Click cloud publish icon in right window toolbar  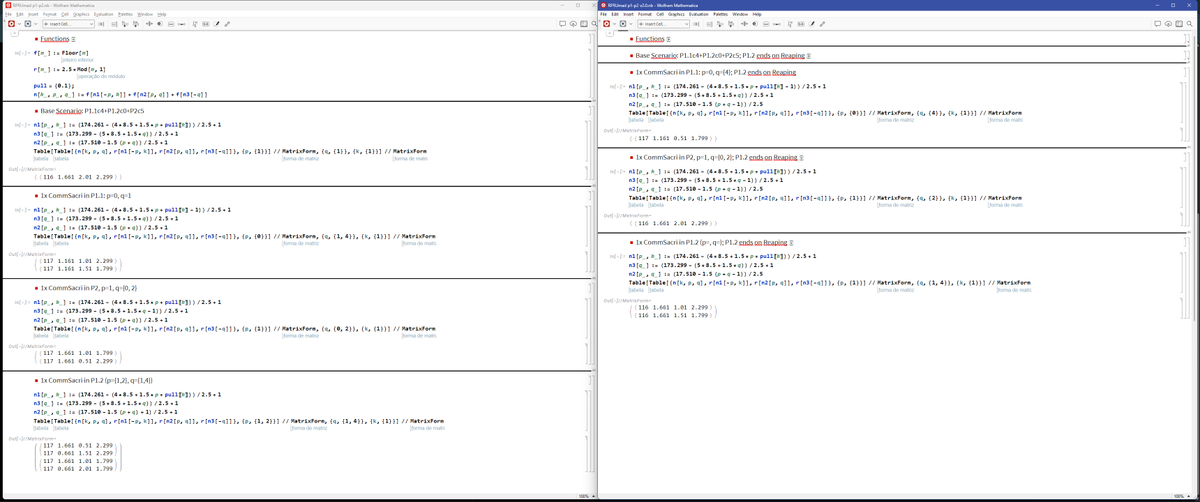tap(1169, 24)
